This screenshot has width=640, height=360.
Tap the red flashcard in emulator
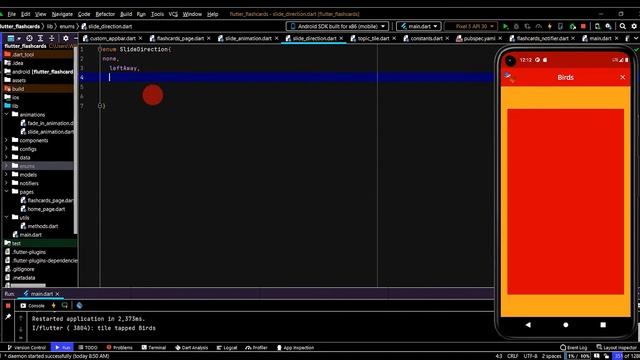coord(565,201)
